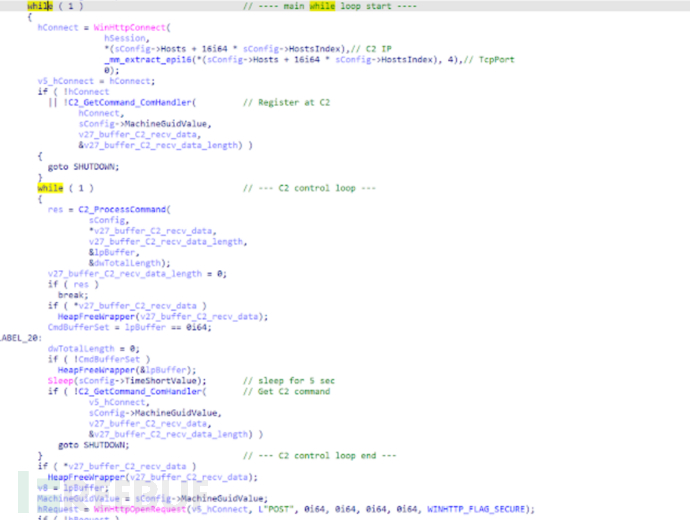The image size is (690, 520).
Task: Click the '// C2 IP' comment
Action: point(373,49)
